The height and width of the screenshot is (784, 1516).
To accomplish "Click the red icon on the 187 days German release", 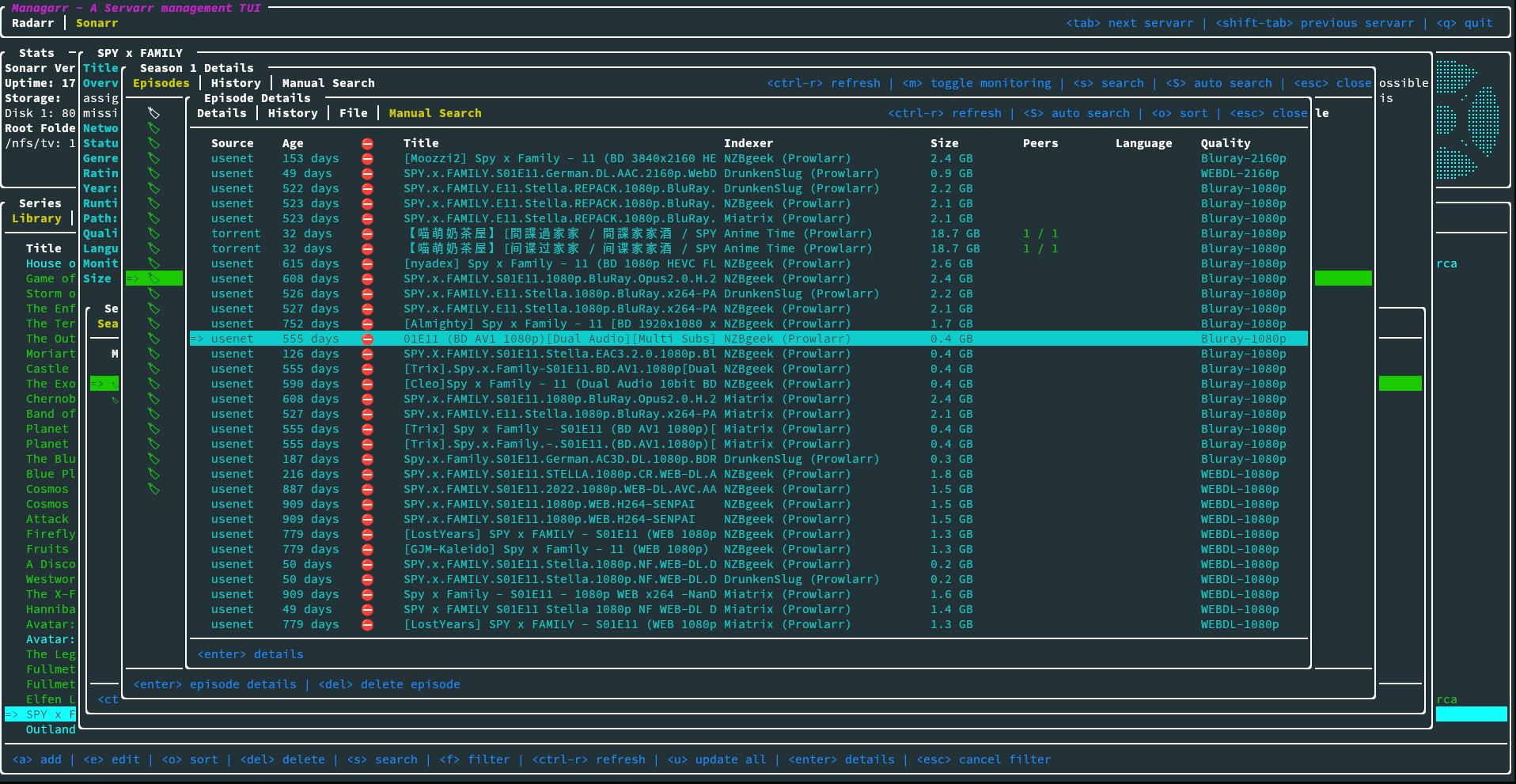I will point(367,459).
